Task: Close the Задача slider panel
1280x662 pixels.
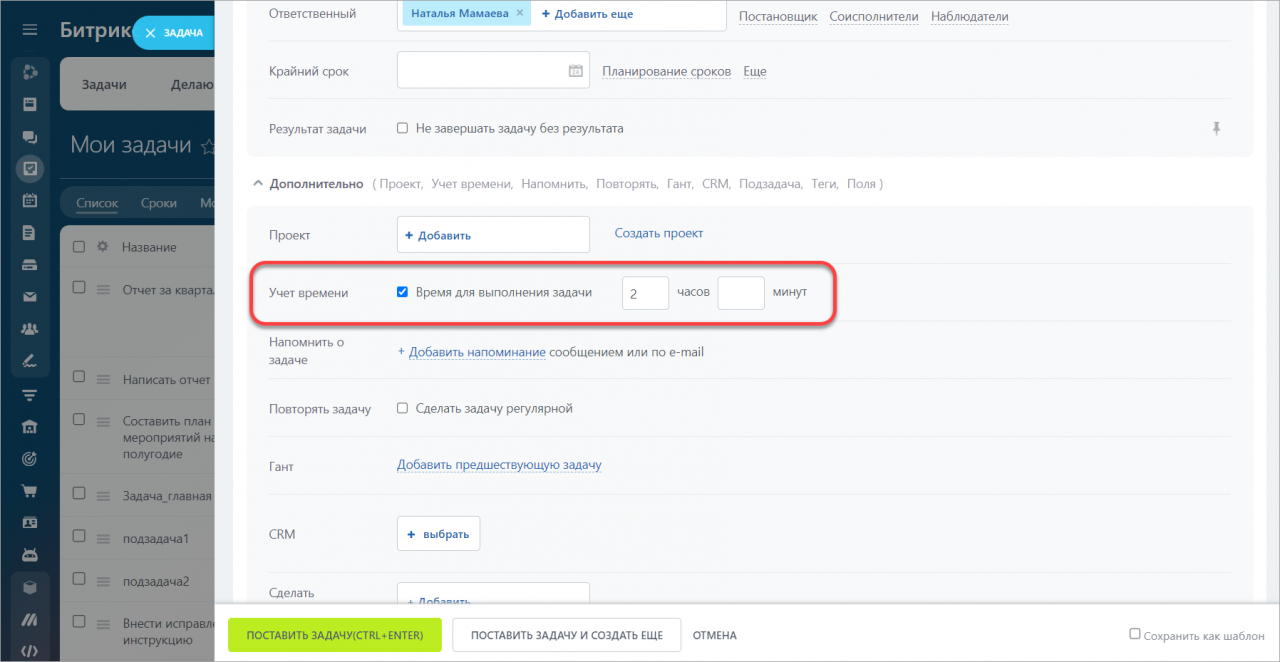Action: point(150,33)
